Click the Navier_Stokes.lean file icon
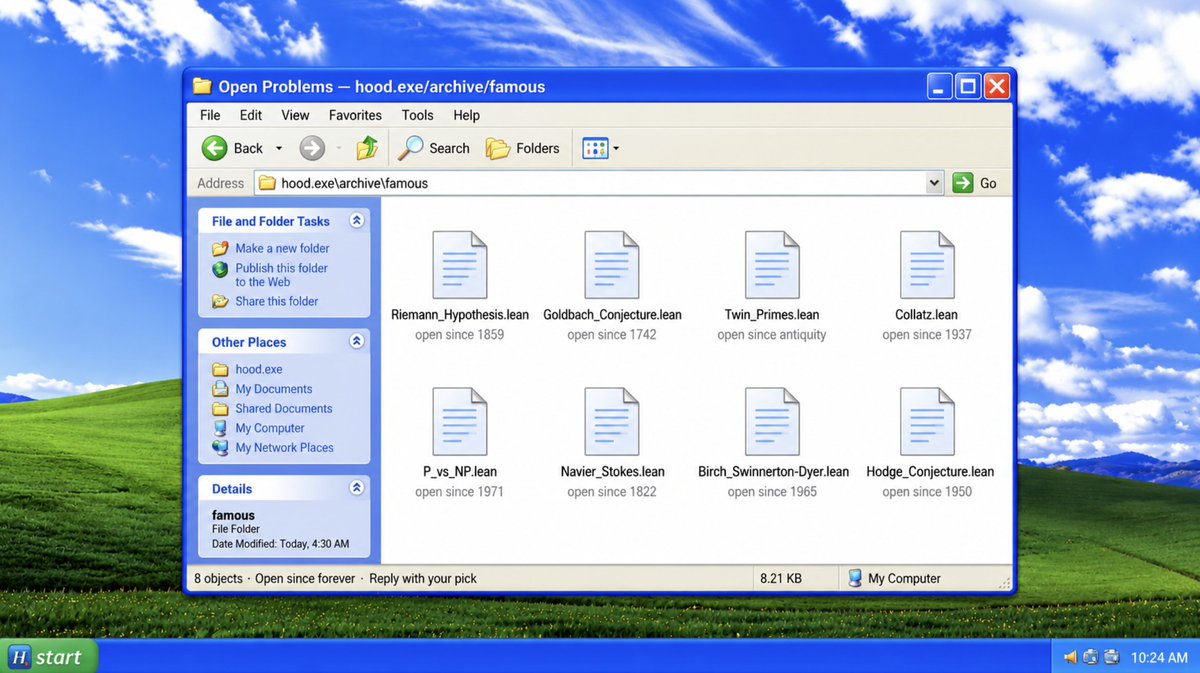The width and height of the screenshot is (1200, 673). pos(612,422)
